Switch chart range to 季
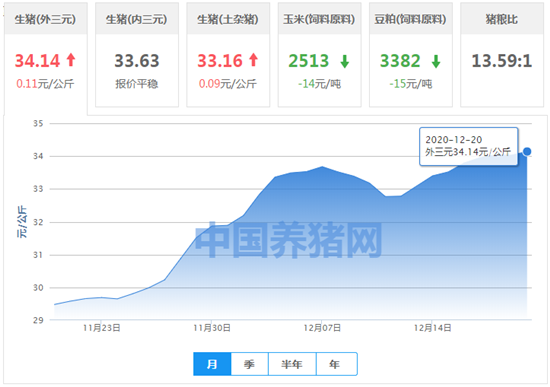The height and width of the screenshot is (387, 550). 249,364
